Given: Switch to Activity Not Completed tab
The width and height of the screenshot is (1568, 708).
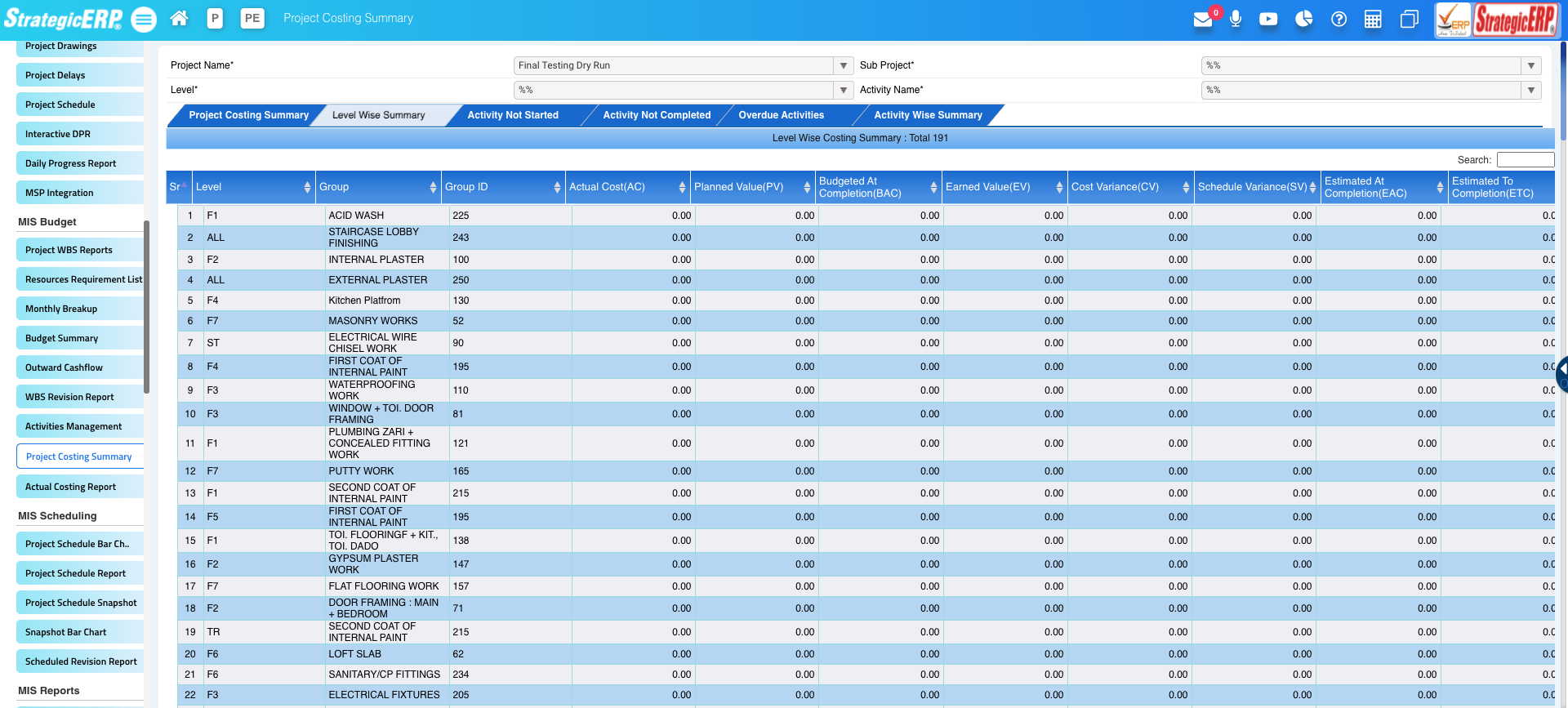Looking at the screenshot, I should [657, 115].
